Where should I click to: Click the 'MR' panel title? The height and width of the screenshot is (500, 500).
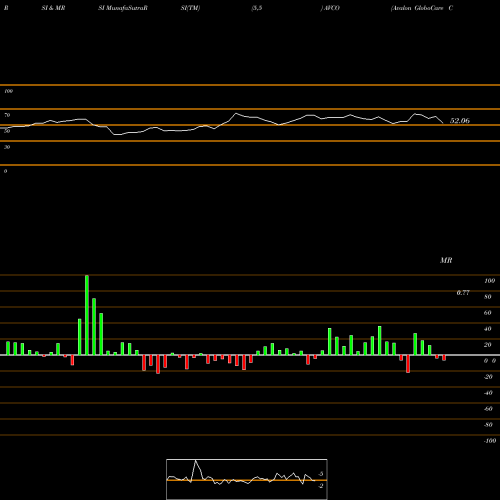coord(446,260)
